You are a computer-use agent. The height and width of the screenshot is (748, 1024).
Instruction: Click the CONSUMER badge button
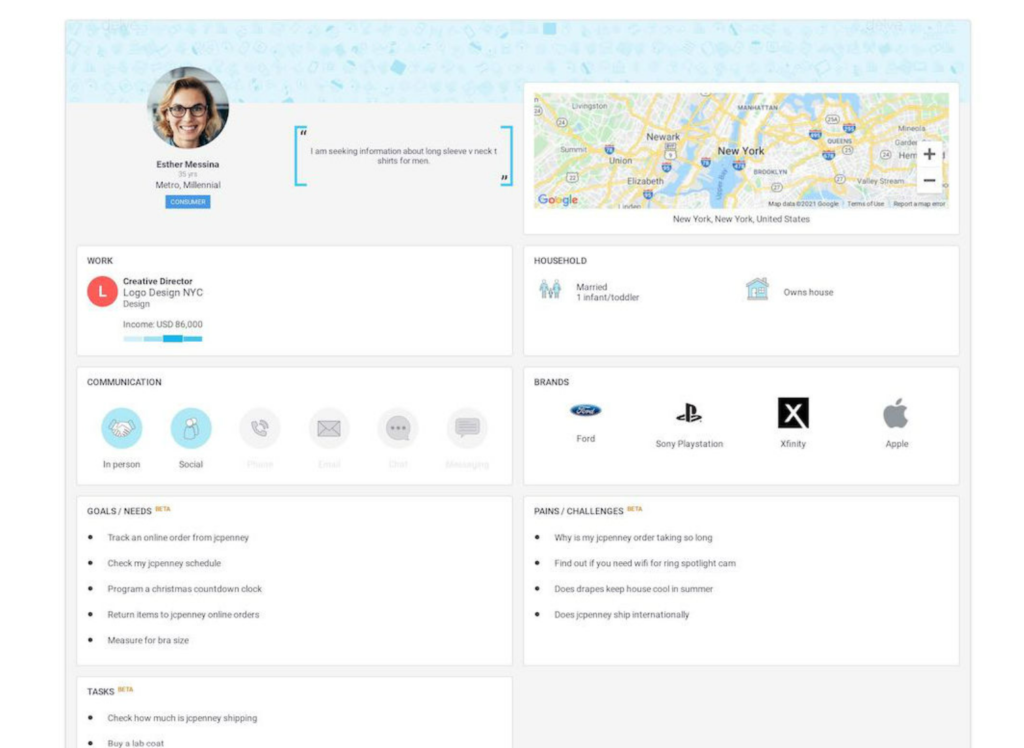(188, 202)
